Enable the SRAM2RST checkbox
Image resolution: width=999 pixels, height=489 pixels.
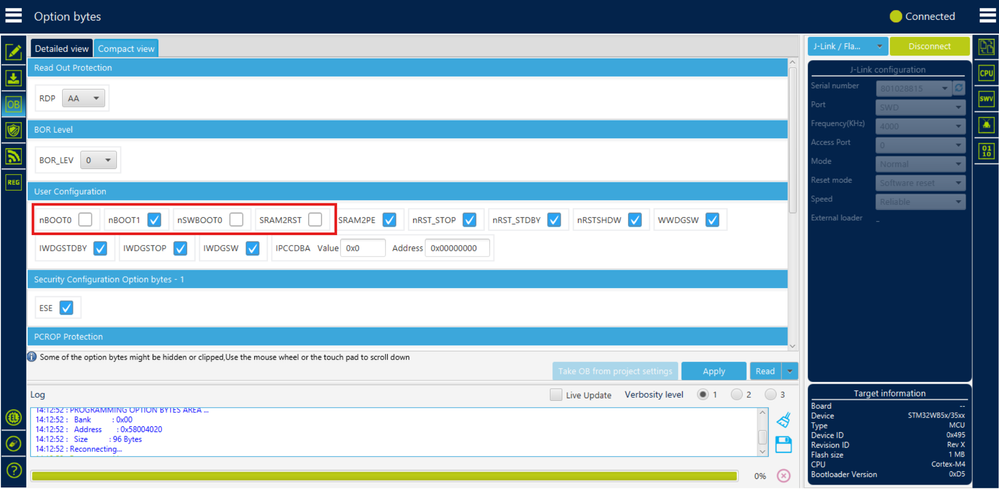click(315, 220)
